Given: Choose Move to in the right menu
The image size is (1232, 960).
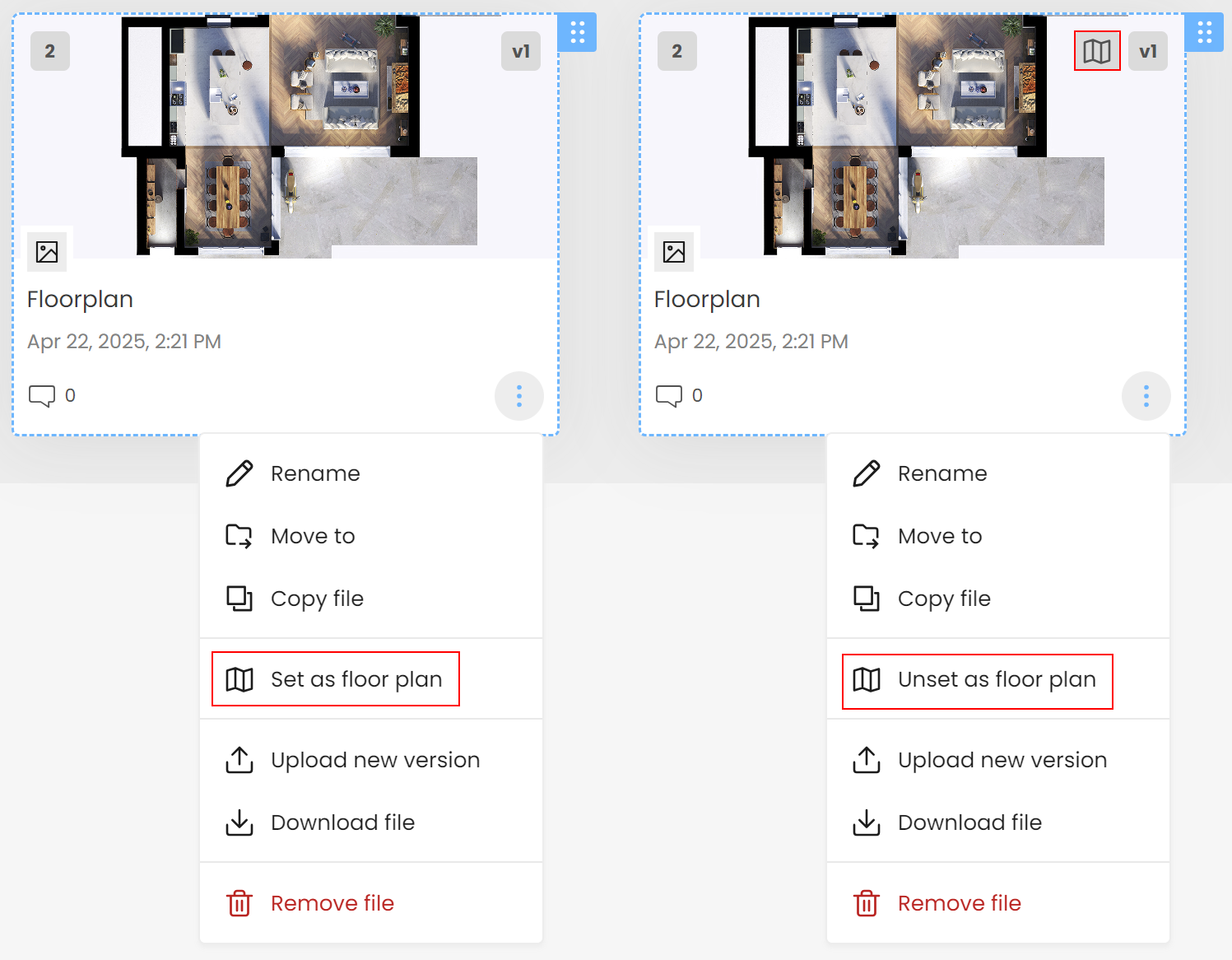Looking at the screenshot, I should click(998, 536).
